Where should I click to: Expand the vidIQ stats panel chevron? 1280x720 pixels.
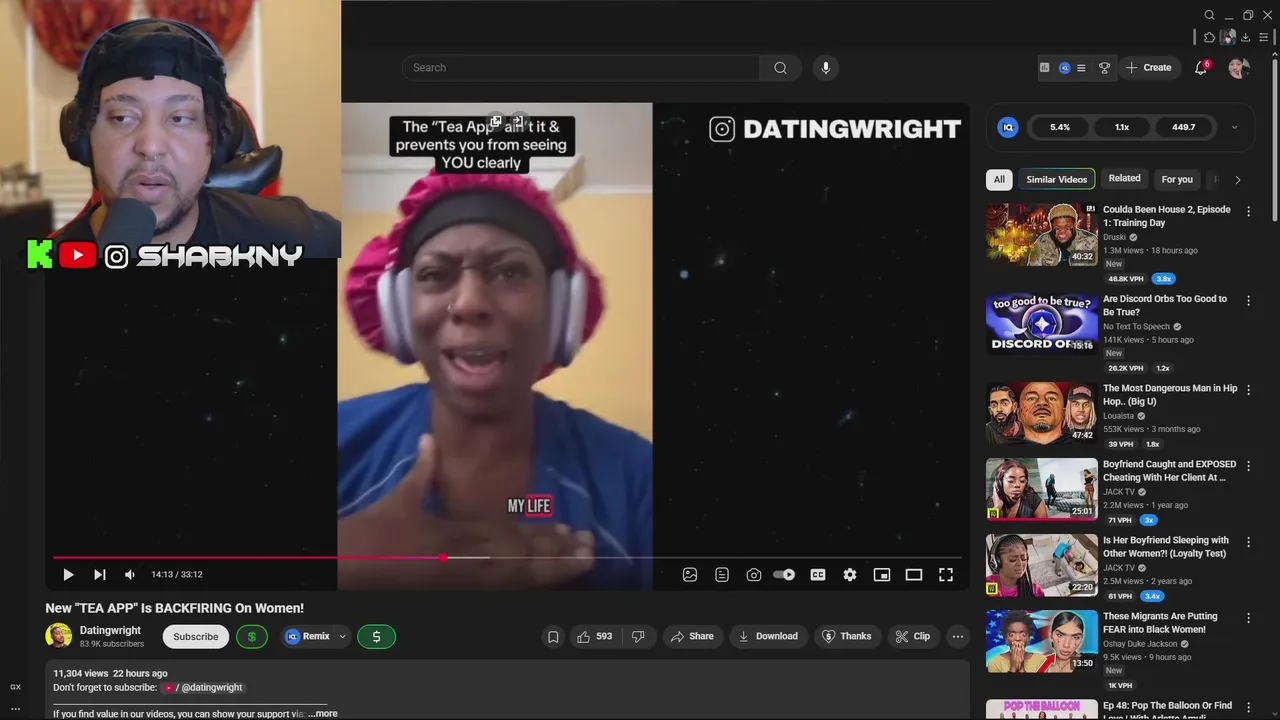pyautogui.click(x=1234, y=127)
